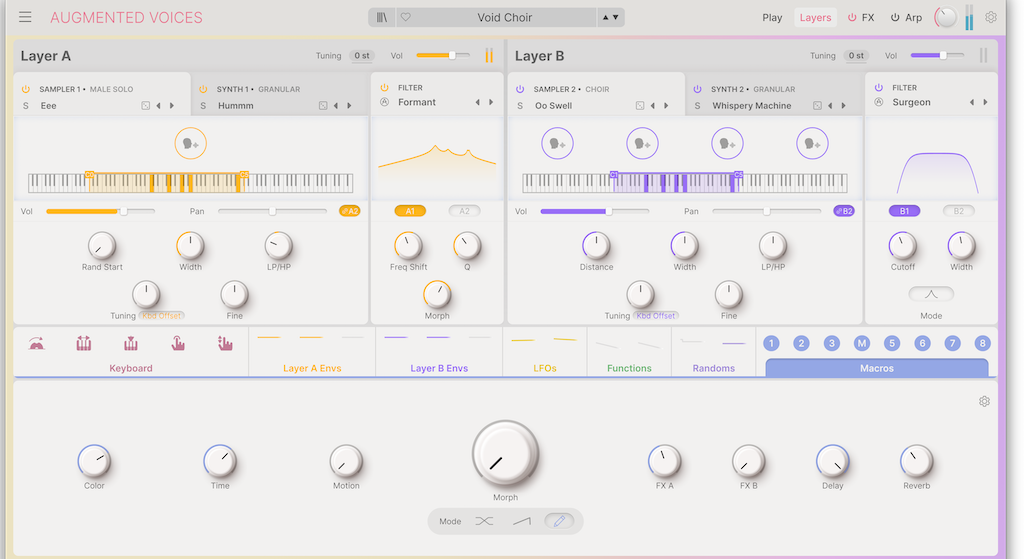Toggle Synth 2 Granular power
Image resolution: width=1024 pixels, height=559 pixels.
point(697,89)
